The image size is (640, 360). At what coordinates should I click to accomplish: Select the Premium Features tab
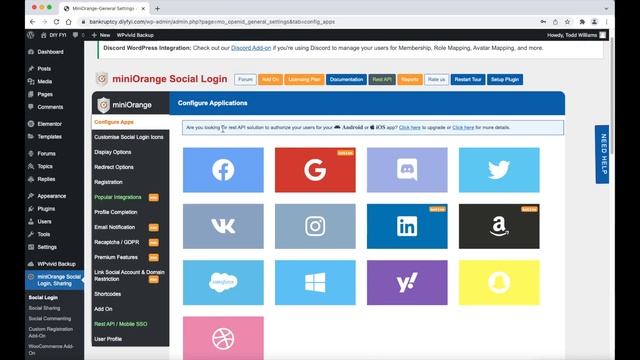[130, 257]
